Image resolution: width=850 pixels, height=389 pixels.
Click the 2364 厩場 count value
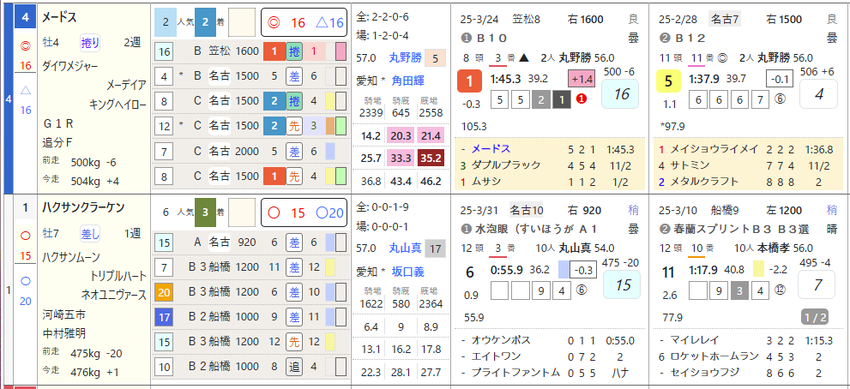431,304
